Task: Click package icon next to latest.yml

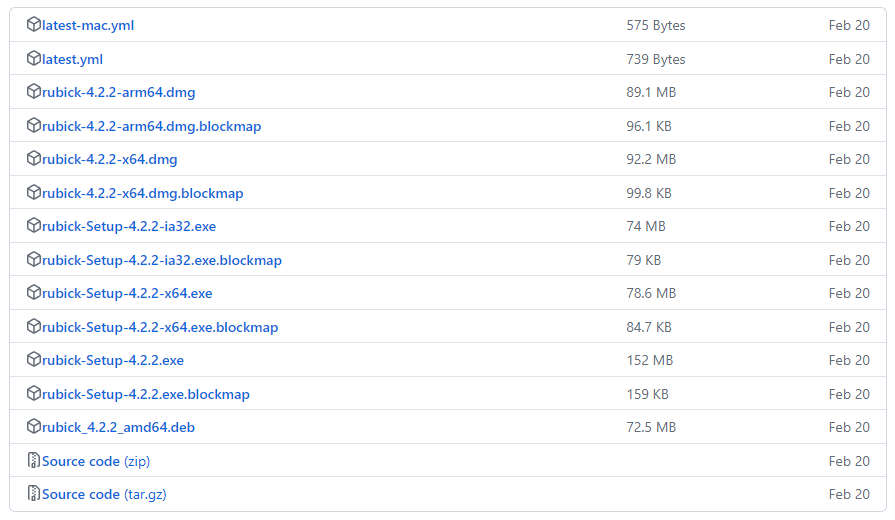Action: [34, 58]
